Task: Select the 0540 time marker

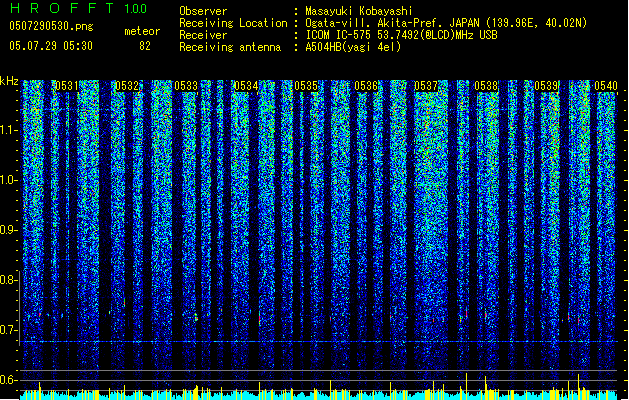Action: click(x=606, y=86)
